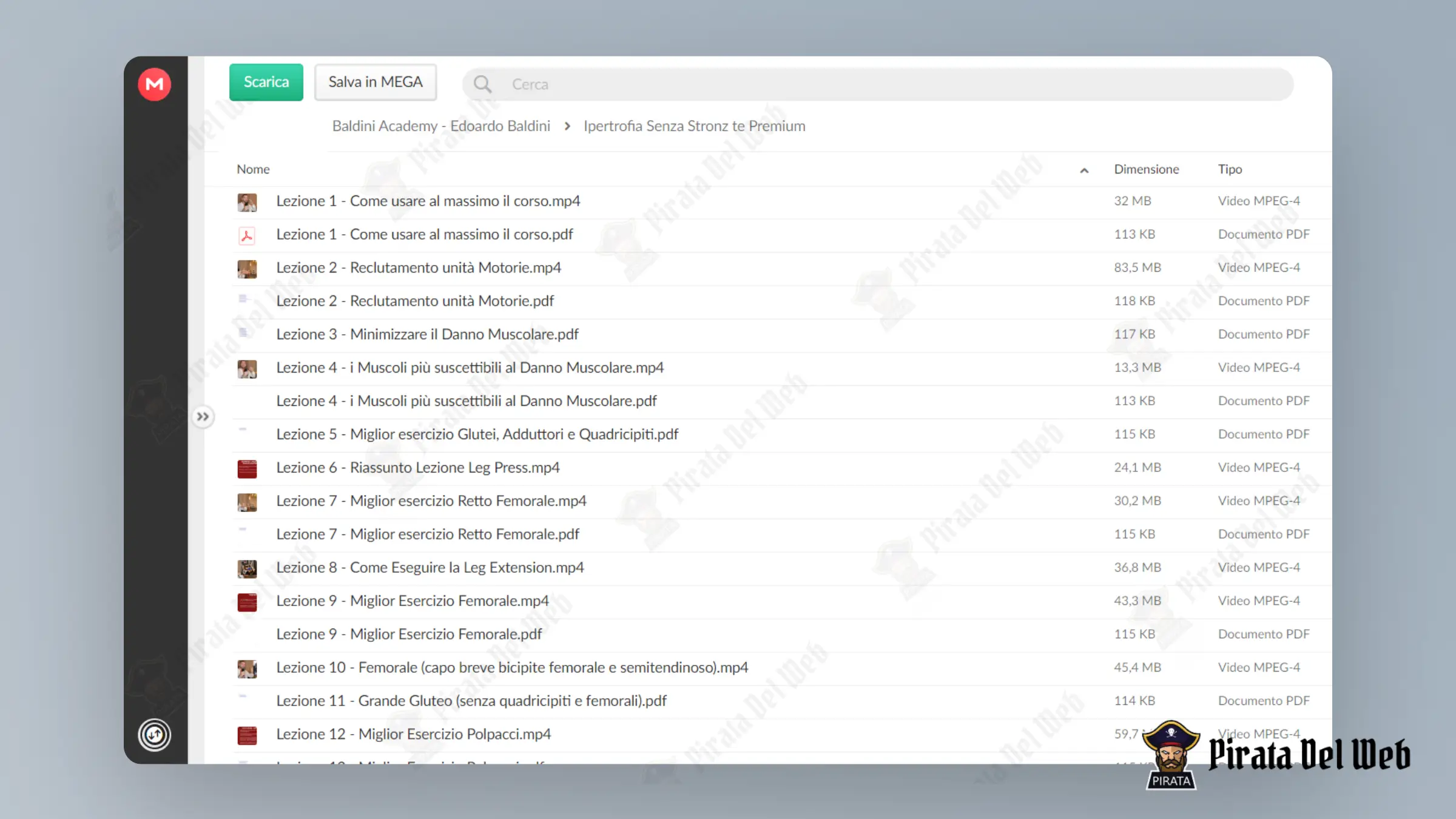Expand the sidebar with double-arrow button

pyautogui.click(x=203, y=416)
